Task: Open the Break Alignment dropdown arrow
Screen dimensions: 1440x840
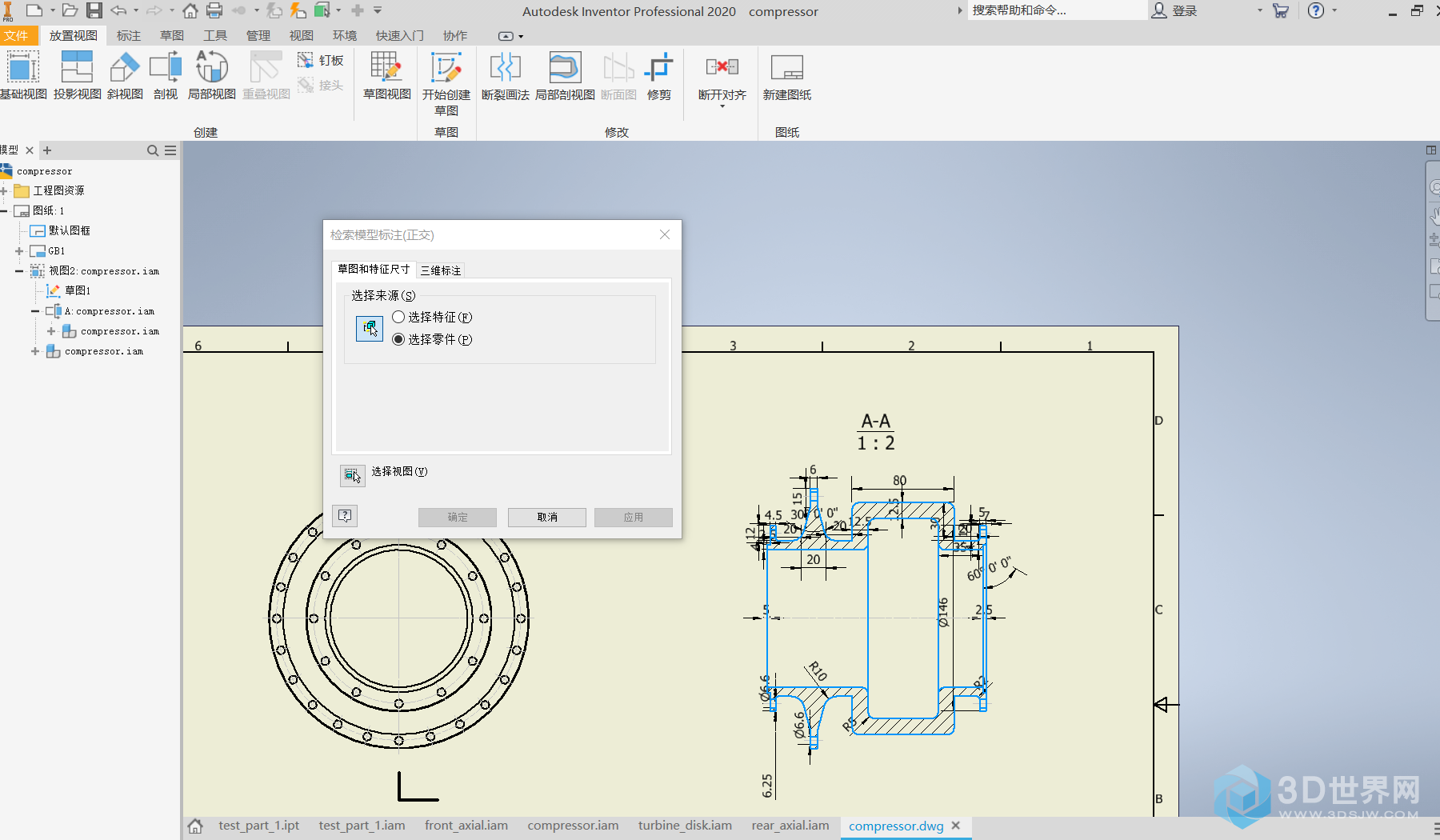Action: [x=722, y=106]
